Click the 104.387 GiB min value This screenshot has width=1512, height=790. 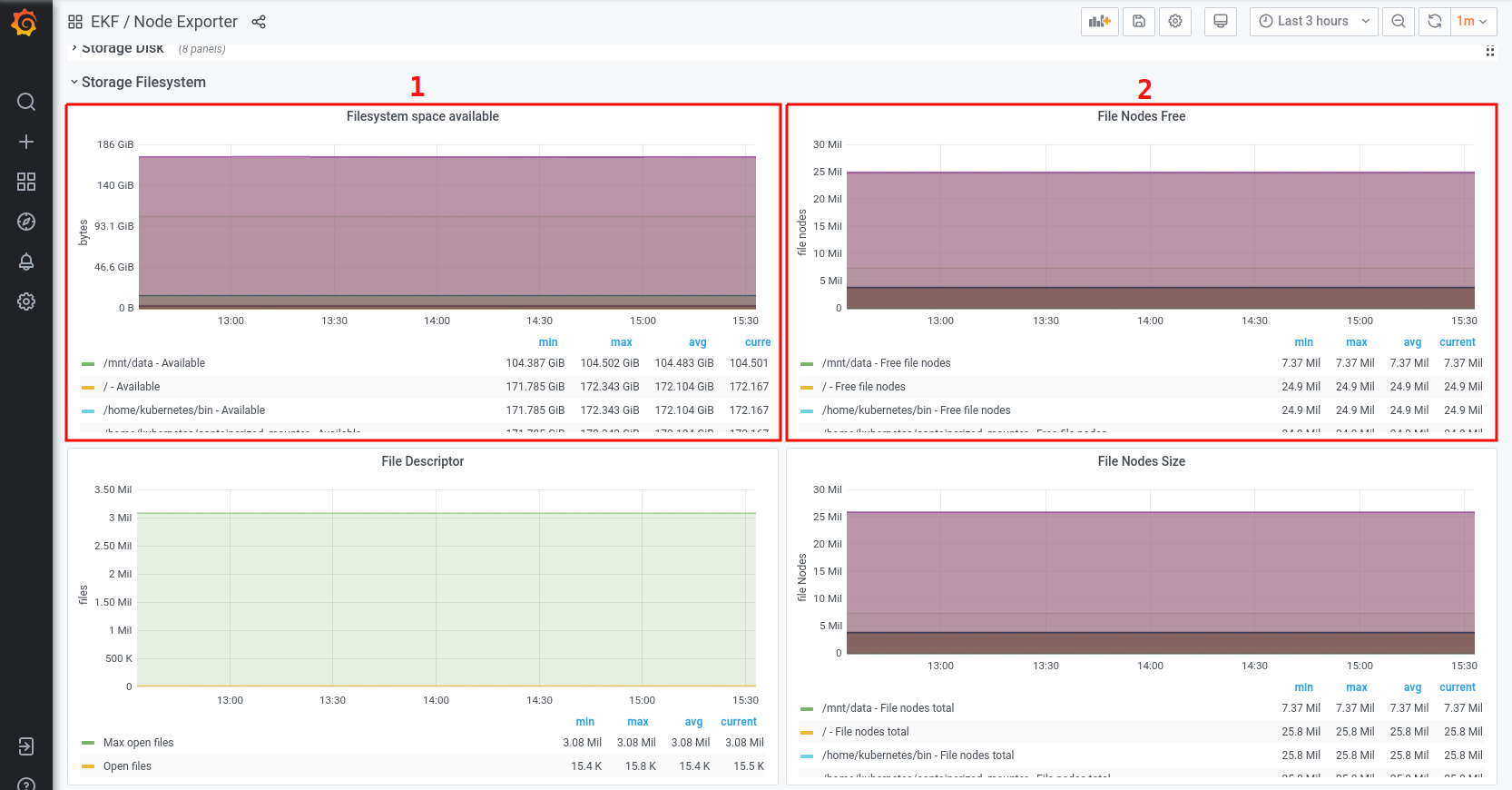(535, 363)
